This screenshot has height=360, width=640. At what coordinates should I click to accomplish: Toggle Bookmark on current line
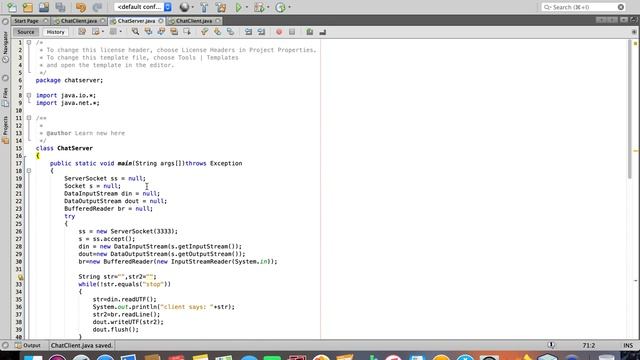pyautogui.click(x=231, y=32)
